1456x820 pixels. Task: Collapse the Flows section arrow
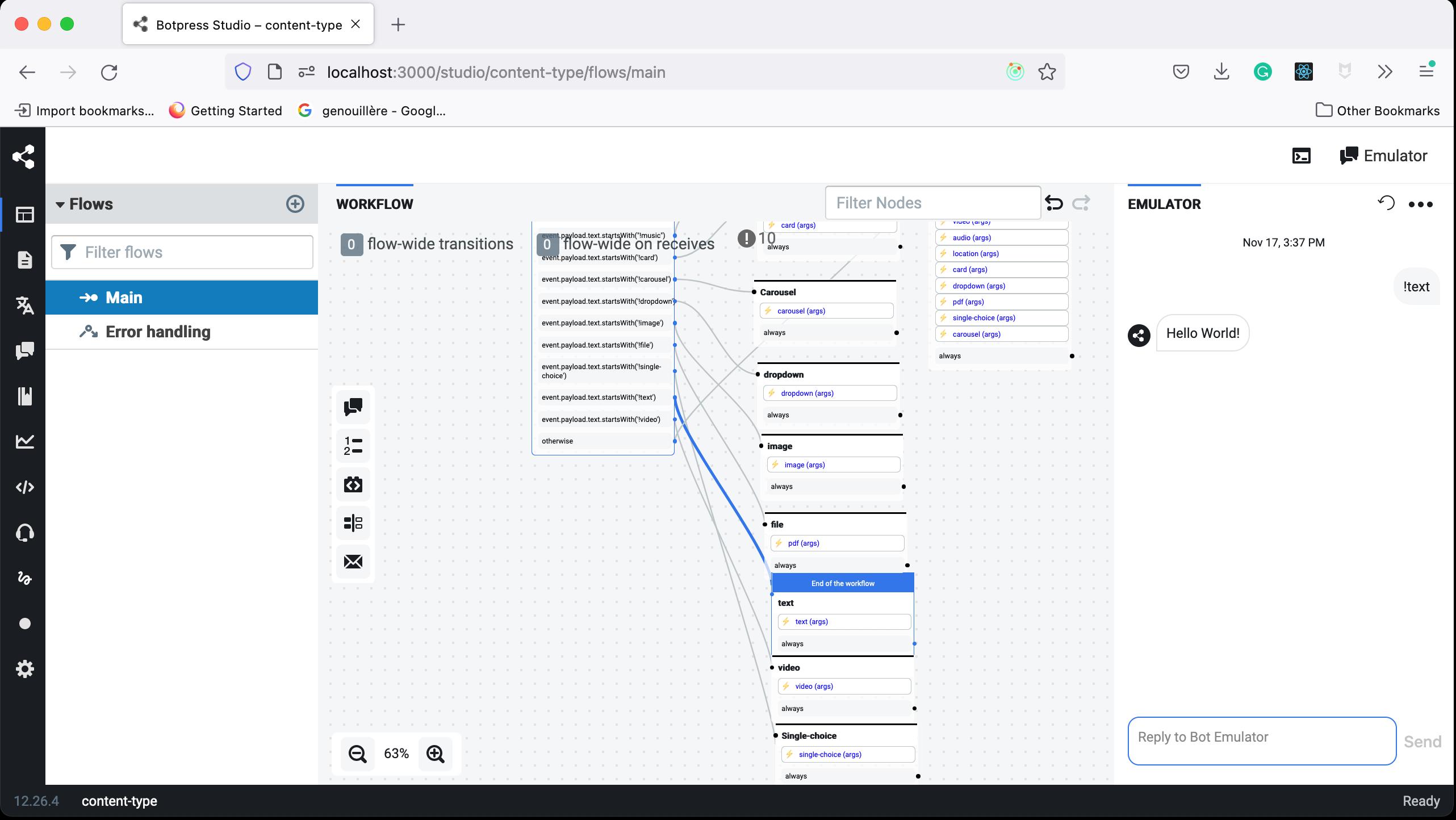coord(60,204)
